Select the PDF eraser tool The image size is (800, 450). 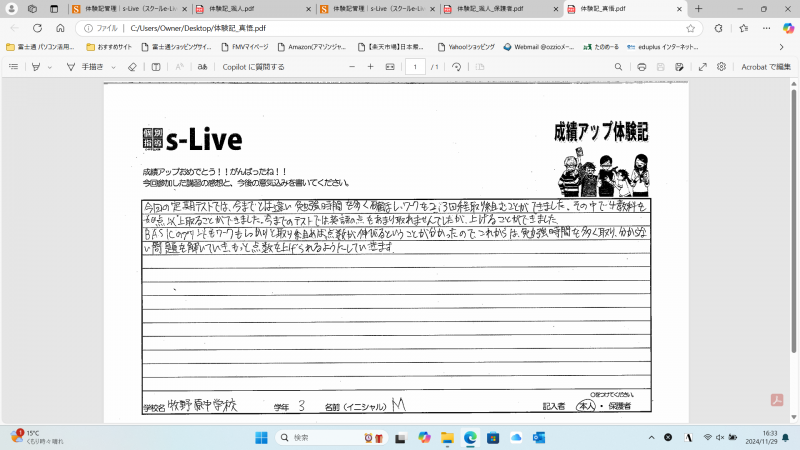tap(132, 67)
